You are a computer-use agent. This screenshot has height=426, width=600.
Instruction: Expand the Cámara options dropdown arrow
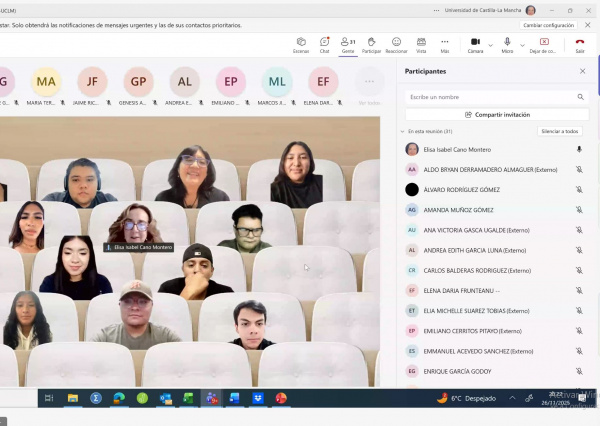coord(489,43)
